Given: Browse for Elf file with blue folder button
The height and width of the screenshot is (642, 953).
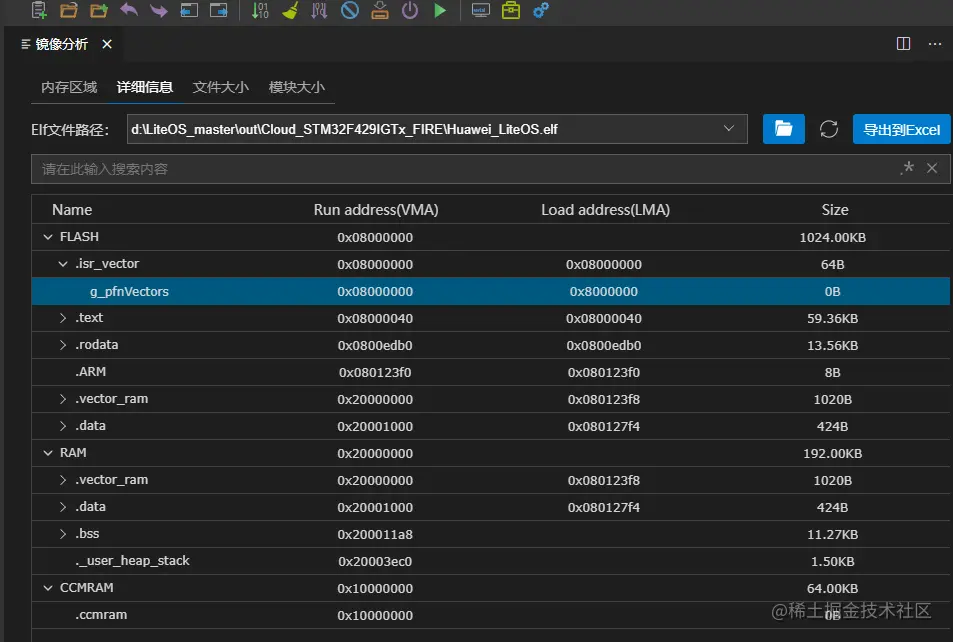Looking at the screenshot, I should pyautogui.click(x=783, y=129).
